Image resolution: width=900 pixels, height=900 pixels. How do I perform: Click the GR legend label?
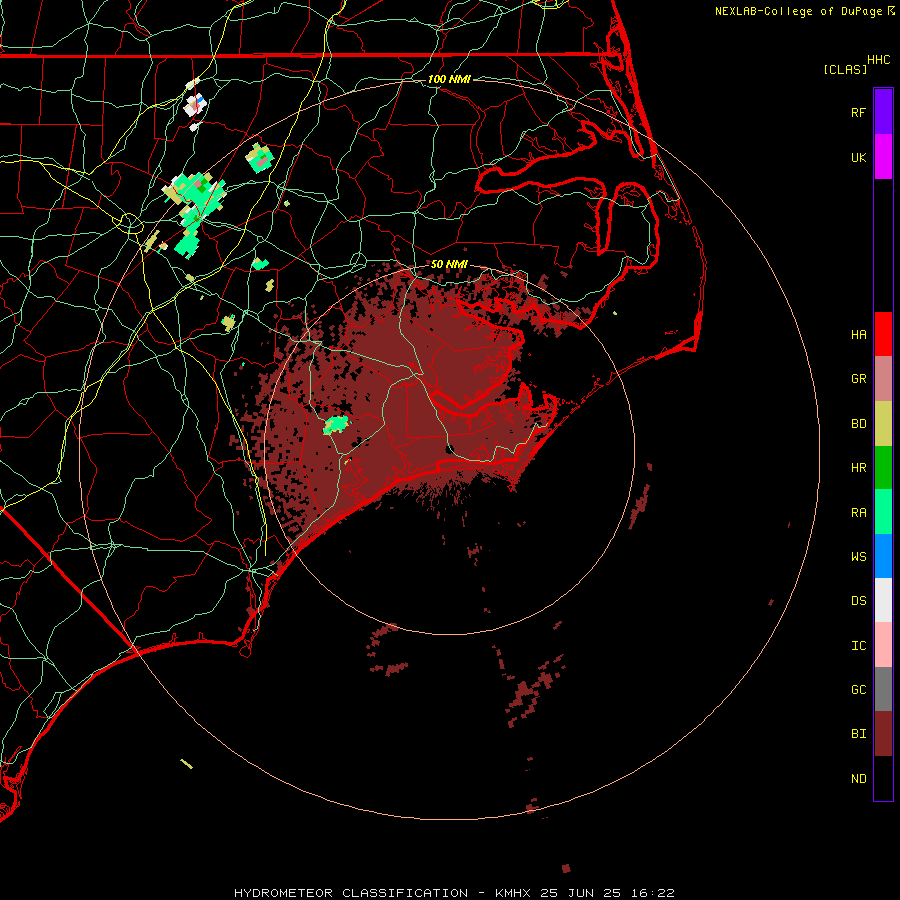[858, 379]
